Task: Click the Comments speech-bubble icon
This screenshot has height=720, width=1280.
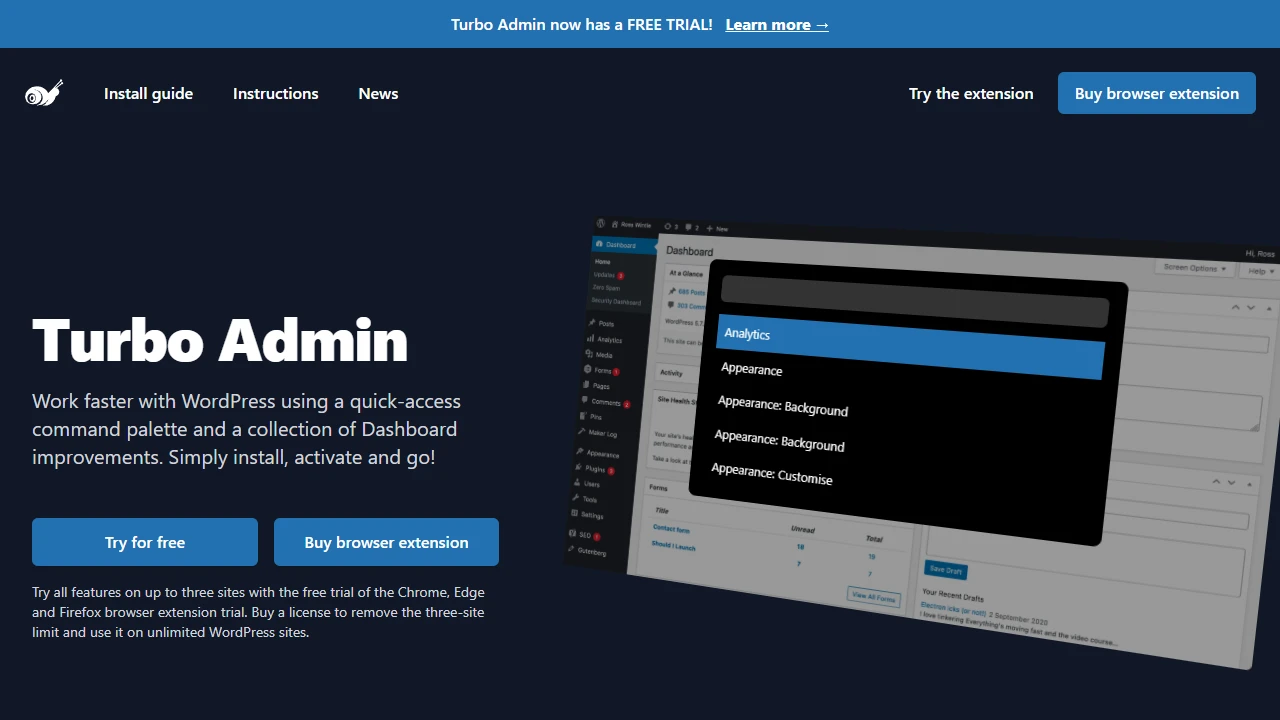Action: coord(584,400)
